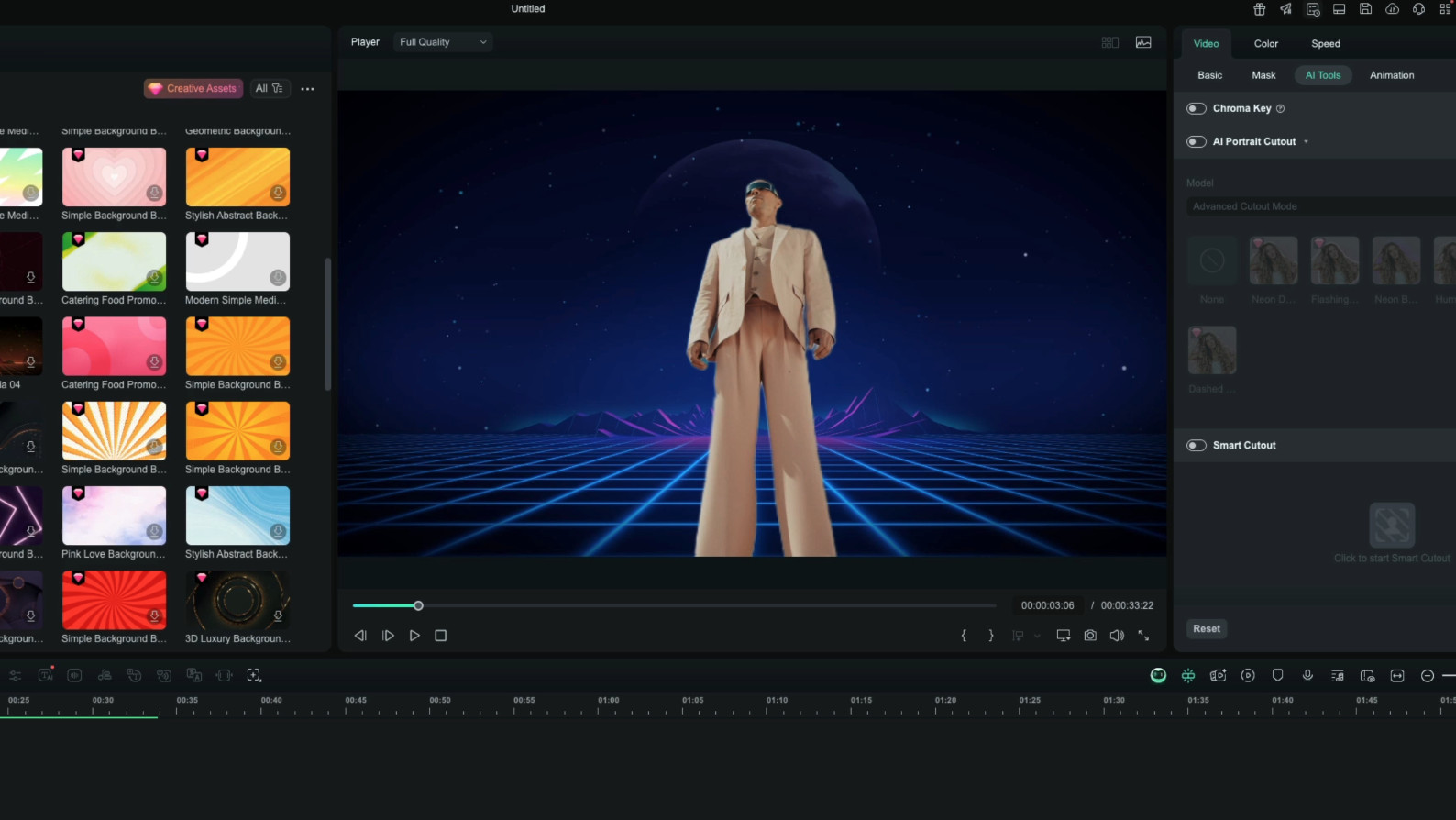The width and height of the screenshot is (1456, 820).
Task: Click the smart selection frame icon in timeline toolbar
Action: point(254,675)
